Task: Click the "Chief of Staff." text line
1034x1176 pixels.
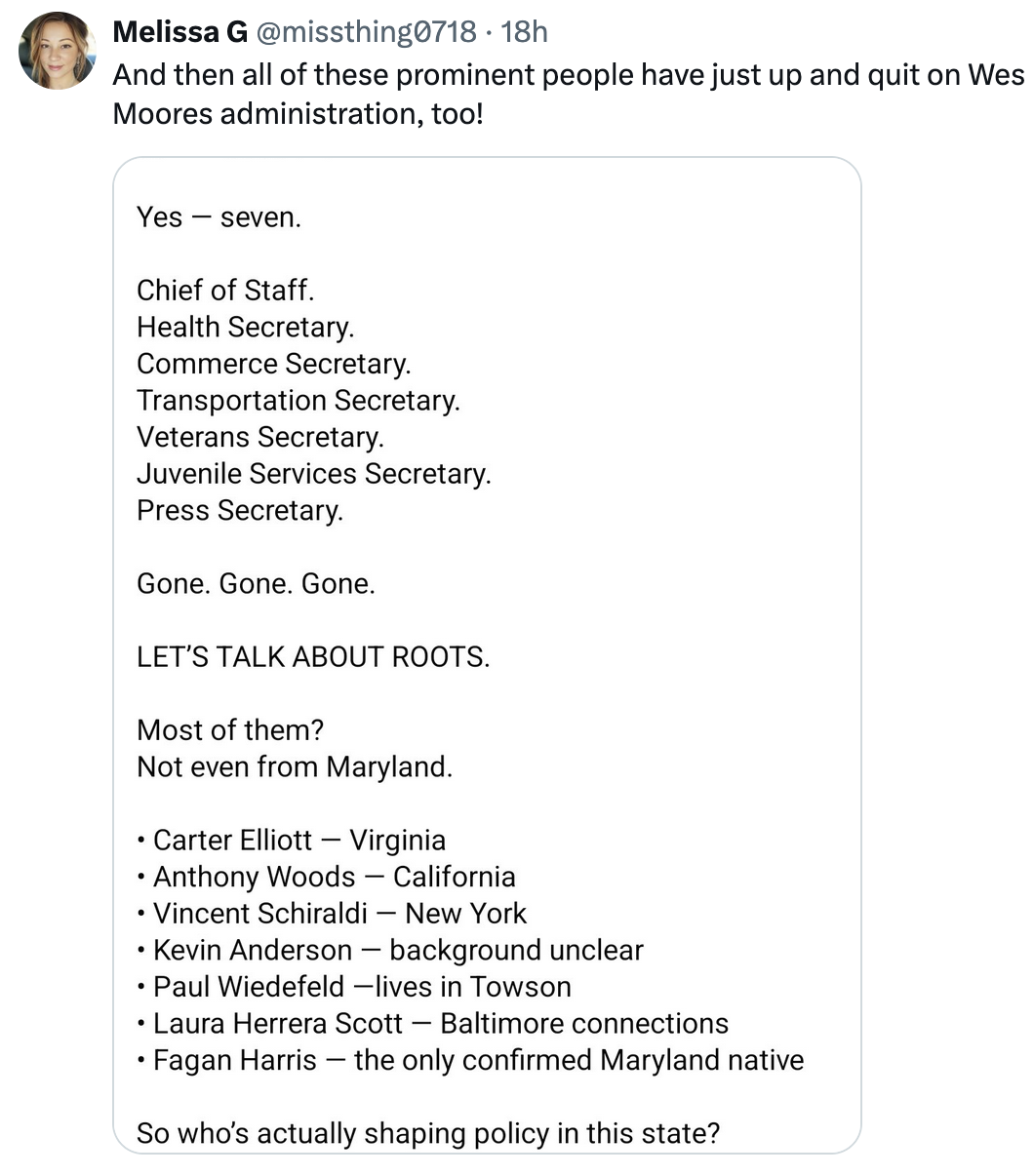Action: [x=225, y=290]
